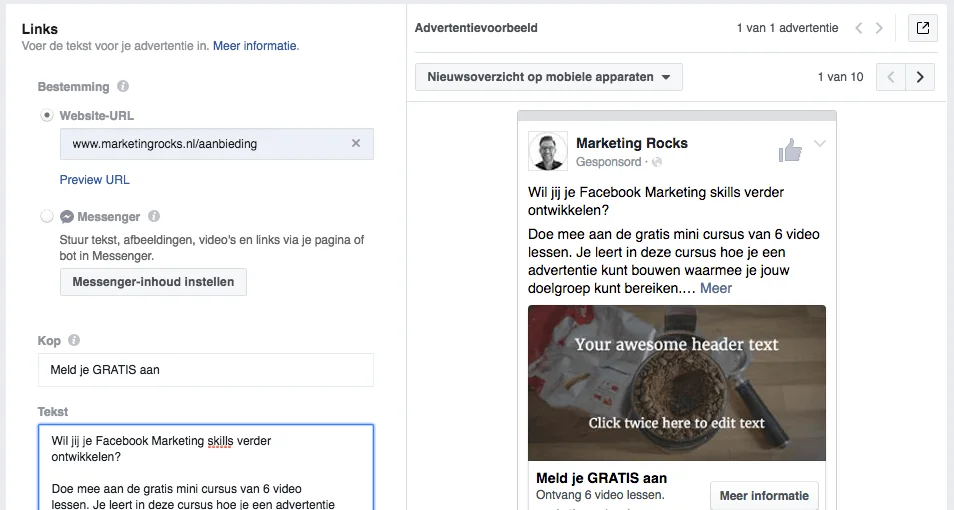Click info icon next to Bestemming

point(123,87)
